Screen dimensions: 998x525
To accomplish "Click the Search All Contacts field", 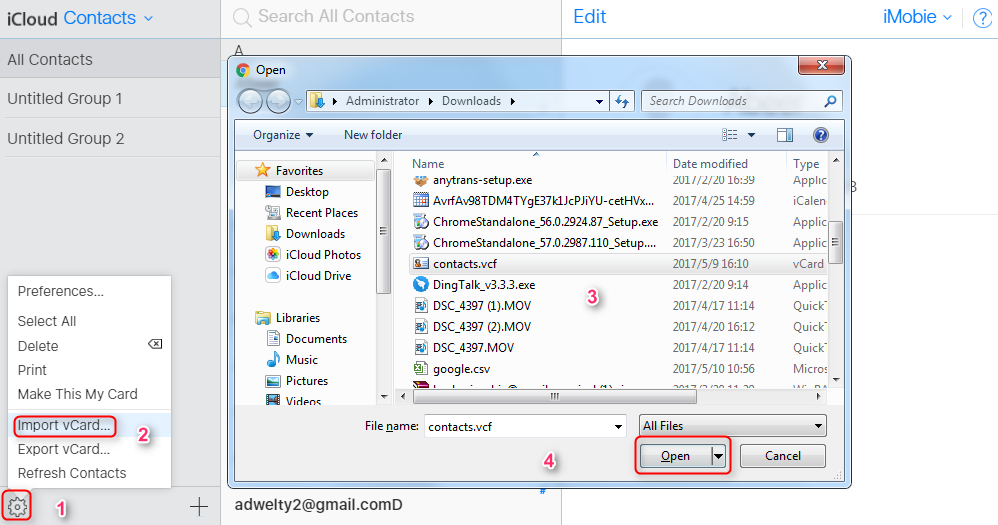I will point(336,17).
